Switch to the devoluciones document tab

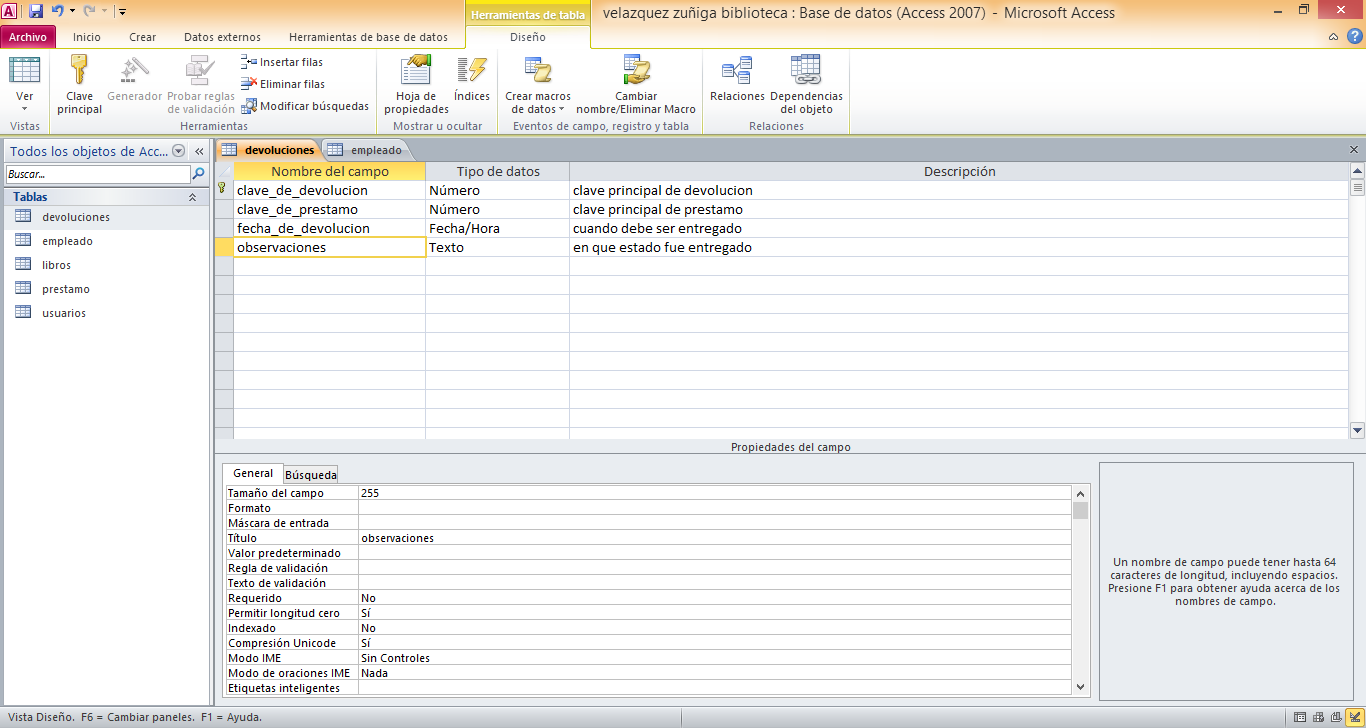(268, 150)
